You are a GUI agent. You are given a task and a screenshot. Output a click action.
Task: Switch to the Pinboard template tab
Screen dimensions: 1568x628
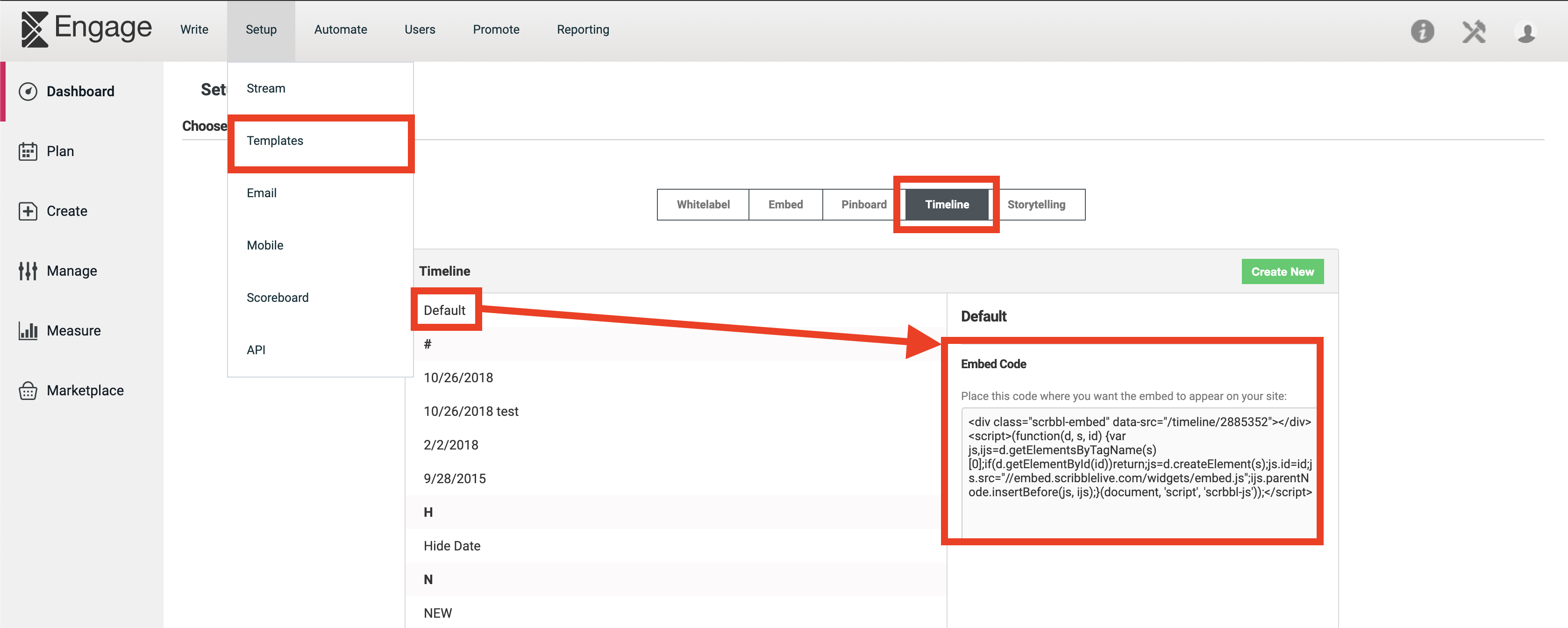pyautogui.click(x=864, y=205)
